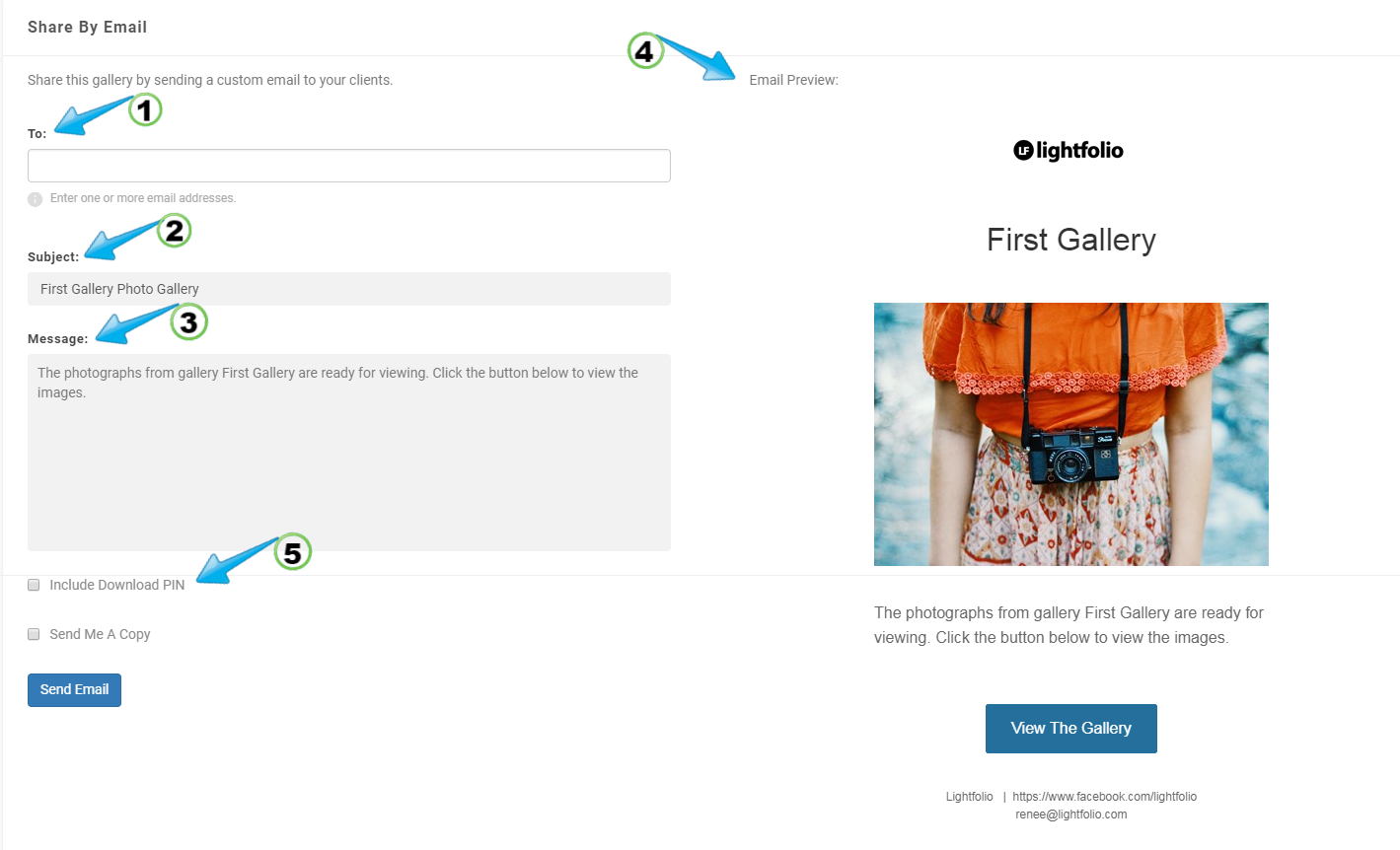Click the renee@lightfolio.com email address
Viewport: 1400px width, 850px height.
[1071, 815]
